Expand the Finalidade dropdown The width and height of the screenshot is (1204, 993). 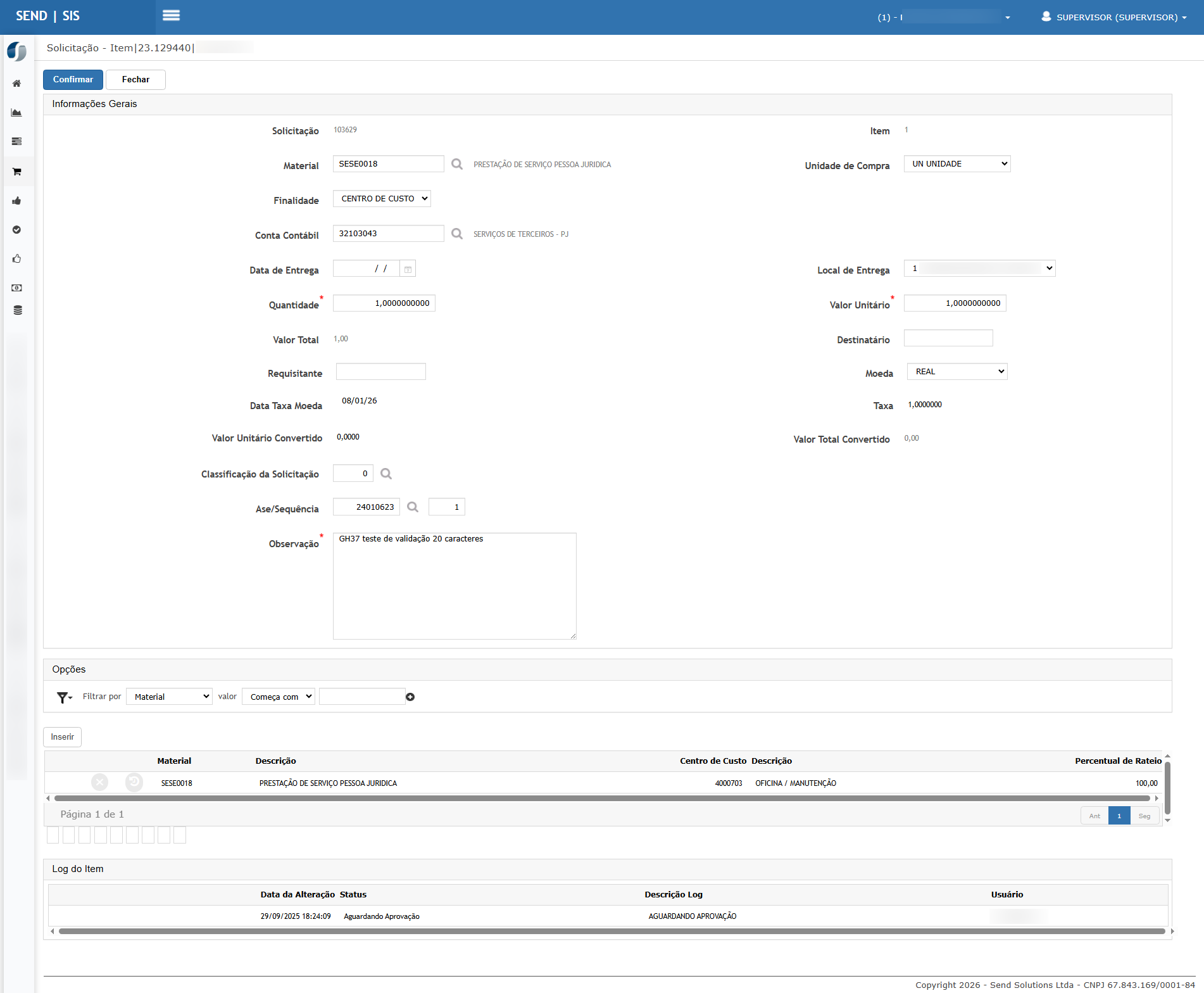click(x=382, y=199)
